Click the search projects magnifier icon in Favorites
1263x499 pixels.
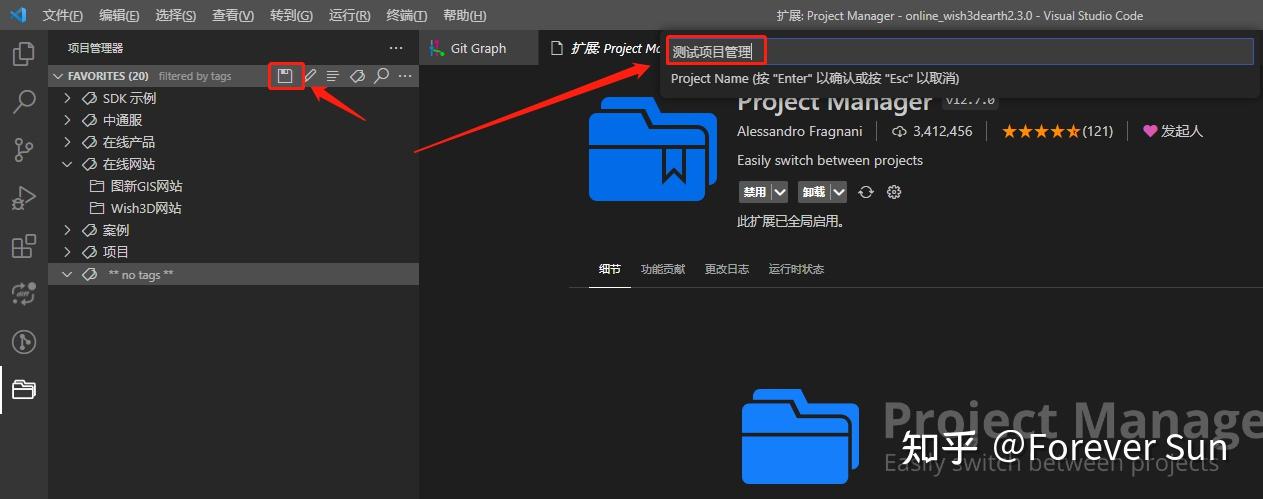pyautogui.click(x=381, y=76)
